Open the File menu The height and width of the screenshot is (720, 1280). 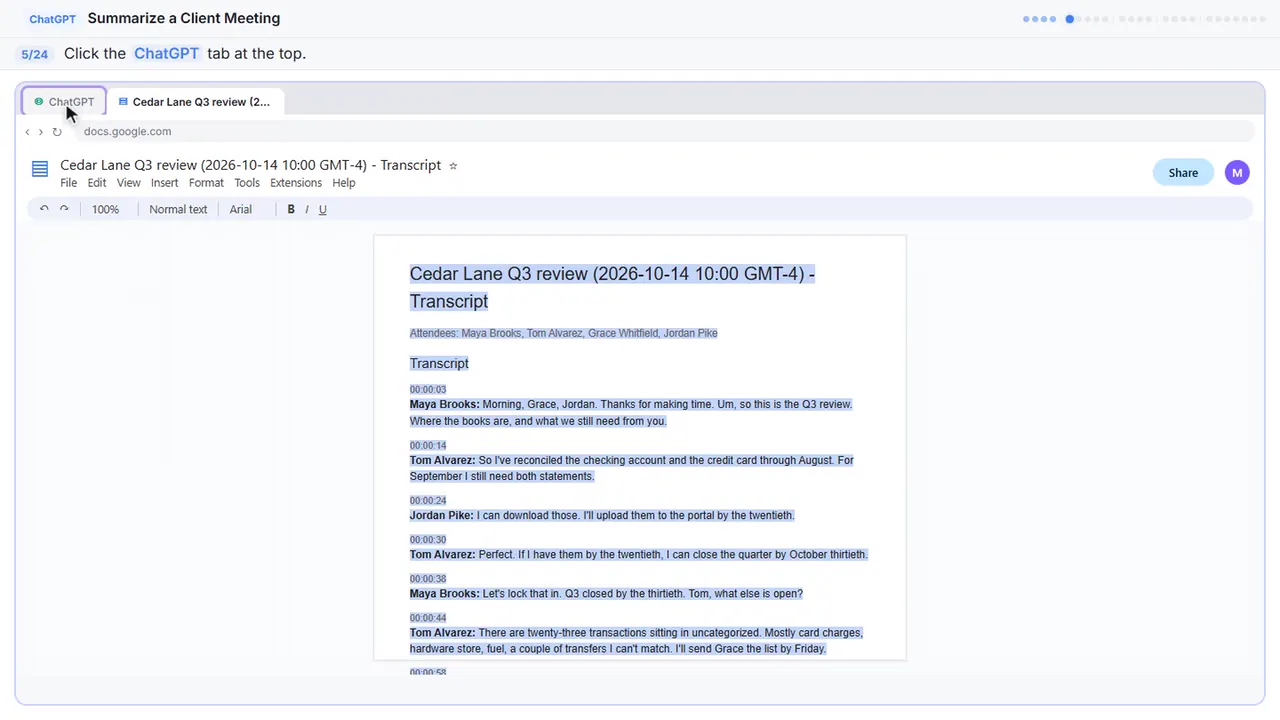(68, 183)
